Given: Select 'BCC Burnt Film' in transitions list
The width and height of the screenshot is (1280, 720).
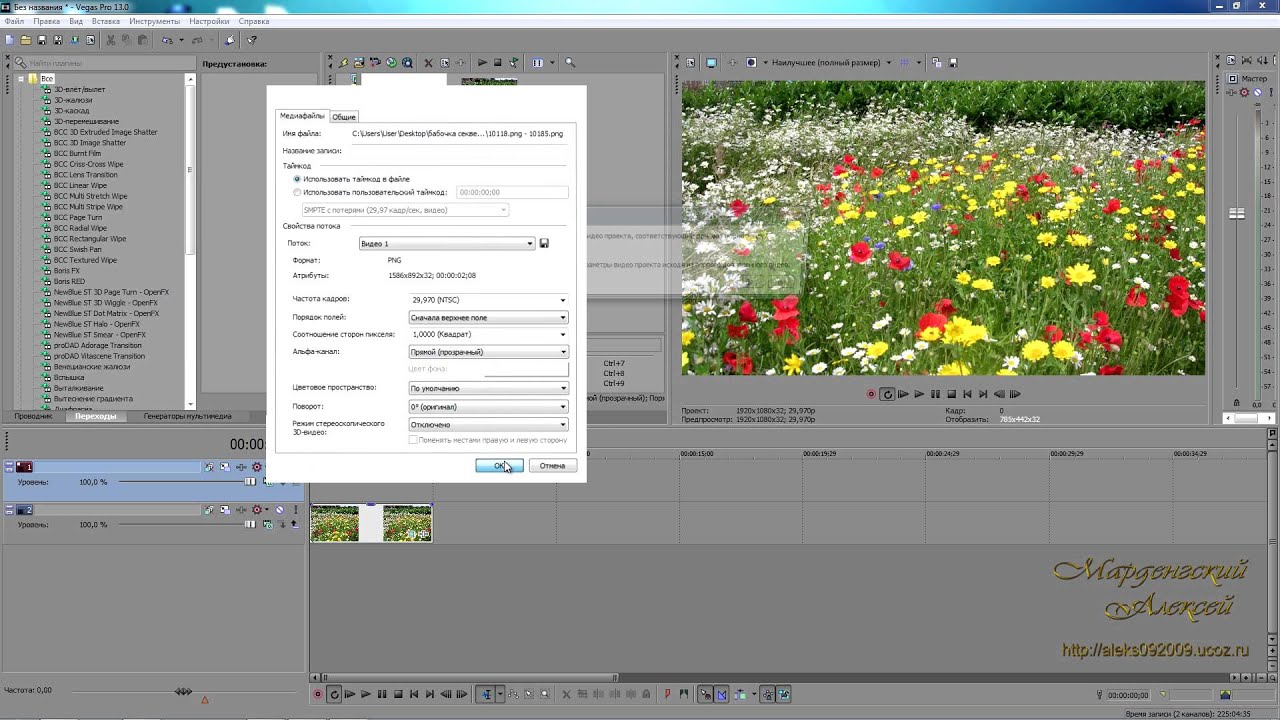Looking at the screenshot, I should 77,153.
